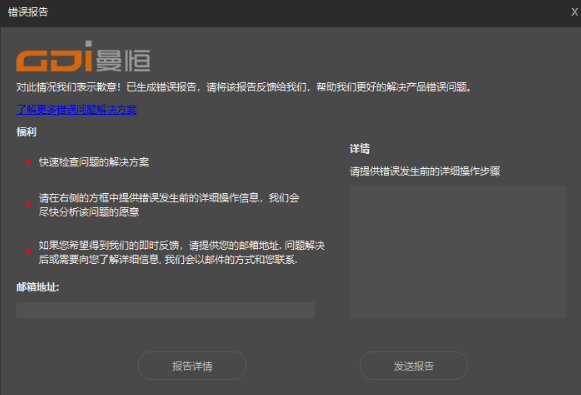The height and width of the screenshot is (395, 581).
Task: Click the bullet text starting 请在右侧的方框中提供
Action: pos(169,205)
